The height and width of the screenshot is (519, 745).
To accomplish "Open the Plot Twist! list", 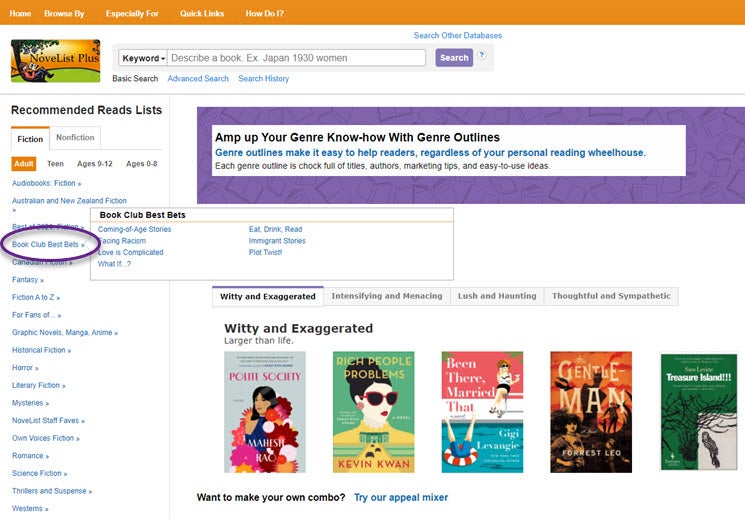I will coord(266,252).
